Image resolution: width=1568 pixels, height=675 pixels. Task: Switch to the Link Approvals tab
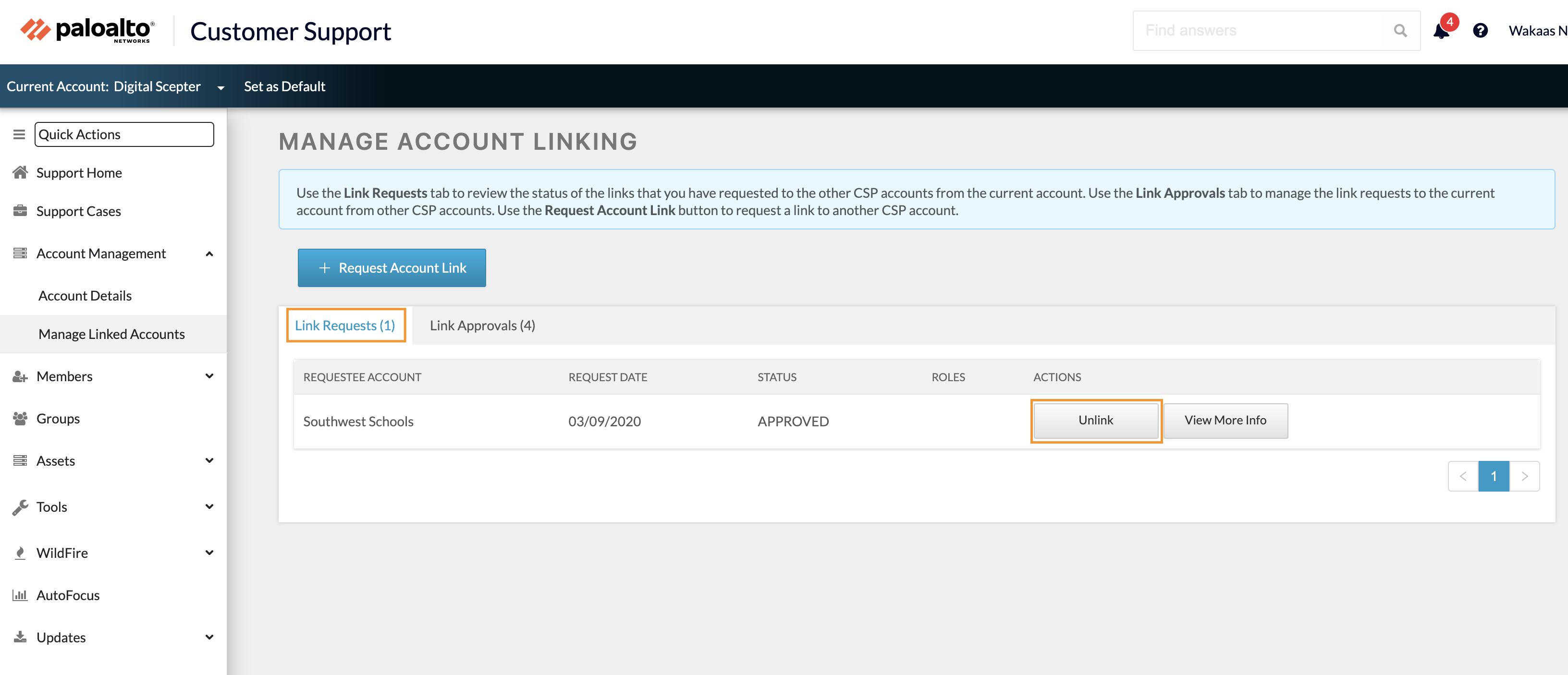pos(481,325)
